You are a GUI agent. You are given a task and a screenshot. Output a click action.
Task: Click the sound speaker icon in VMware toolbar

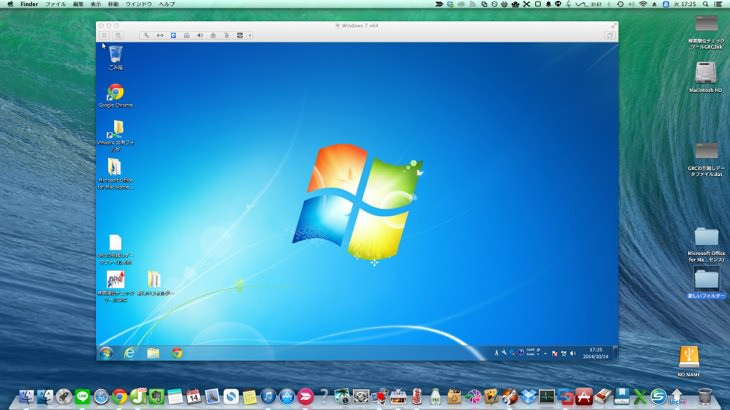tap(200, 35)
